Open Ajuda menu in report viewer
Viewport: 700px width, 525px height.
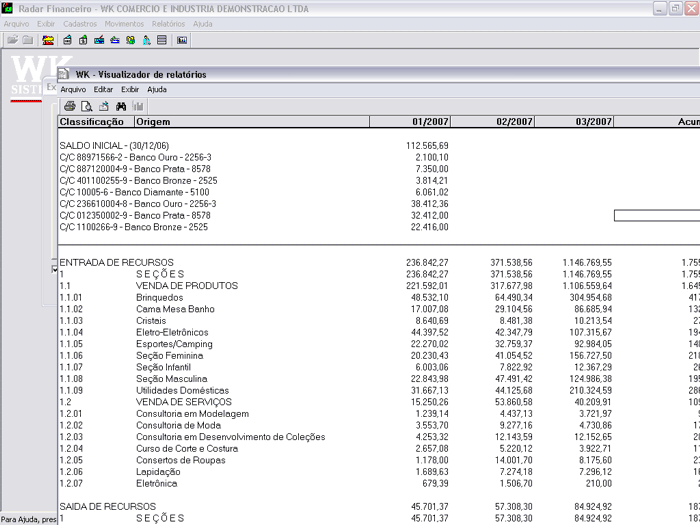tap(157, 90)
